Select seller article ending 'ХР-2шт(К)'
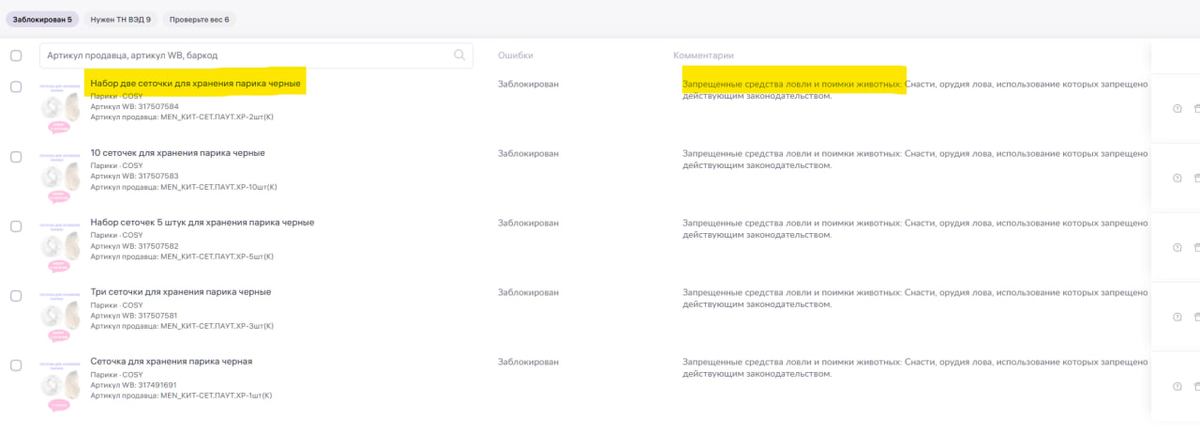 point(182,117)
